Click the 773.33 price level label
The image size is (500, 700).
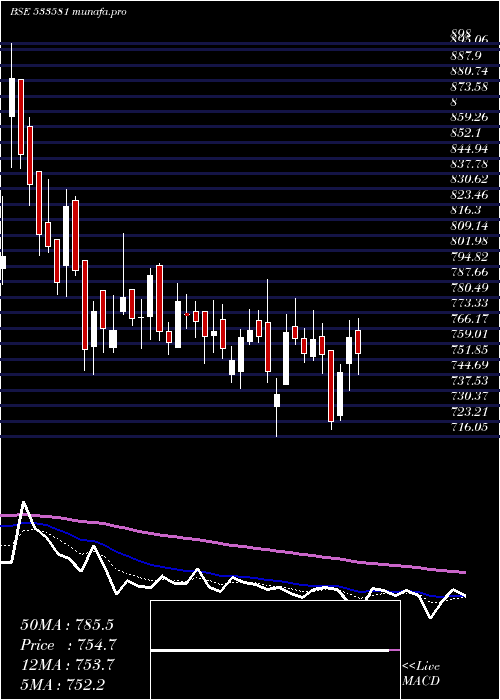tap(469, 304)
